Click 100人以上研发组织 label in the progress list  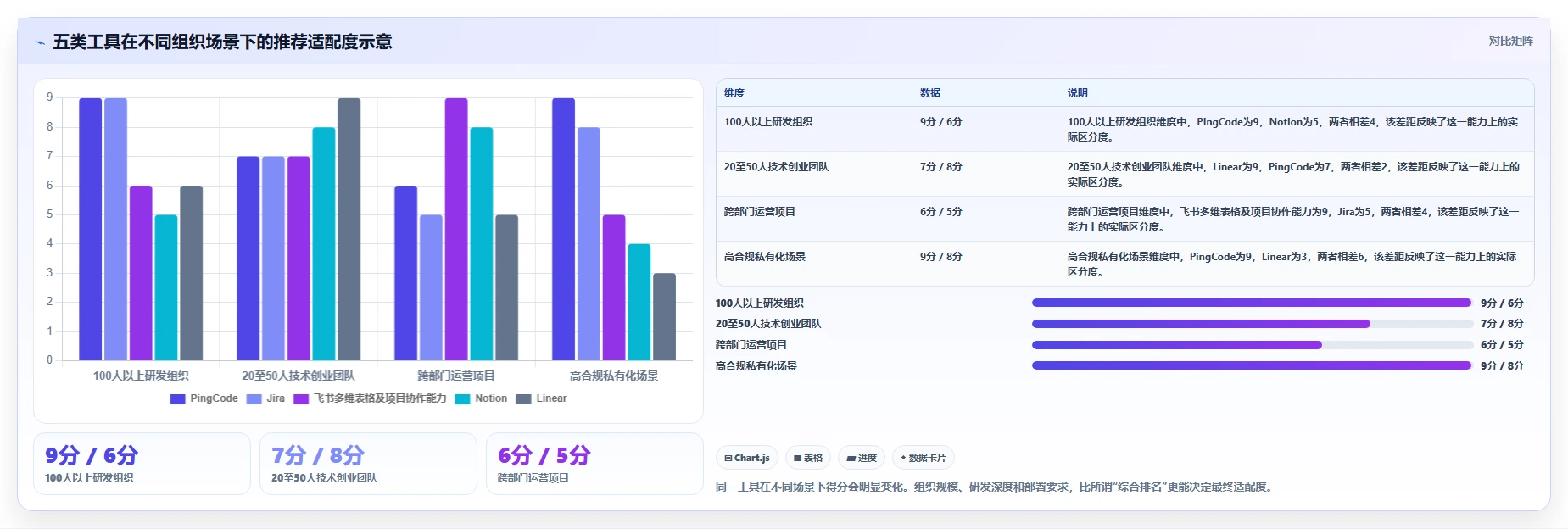760,303
